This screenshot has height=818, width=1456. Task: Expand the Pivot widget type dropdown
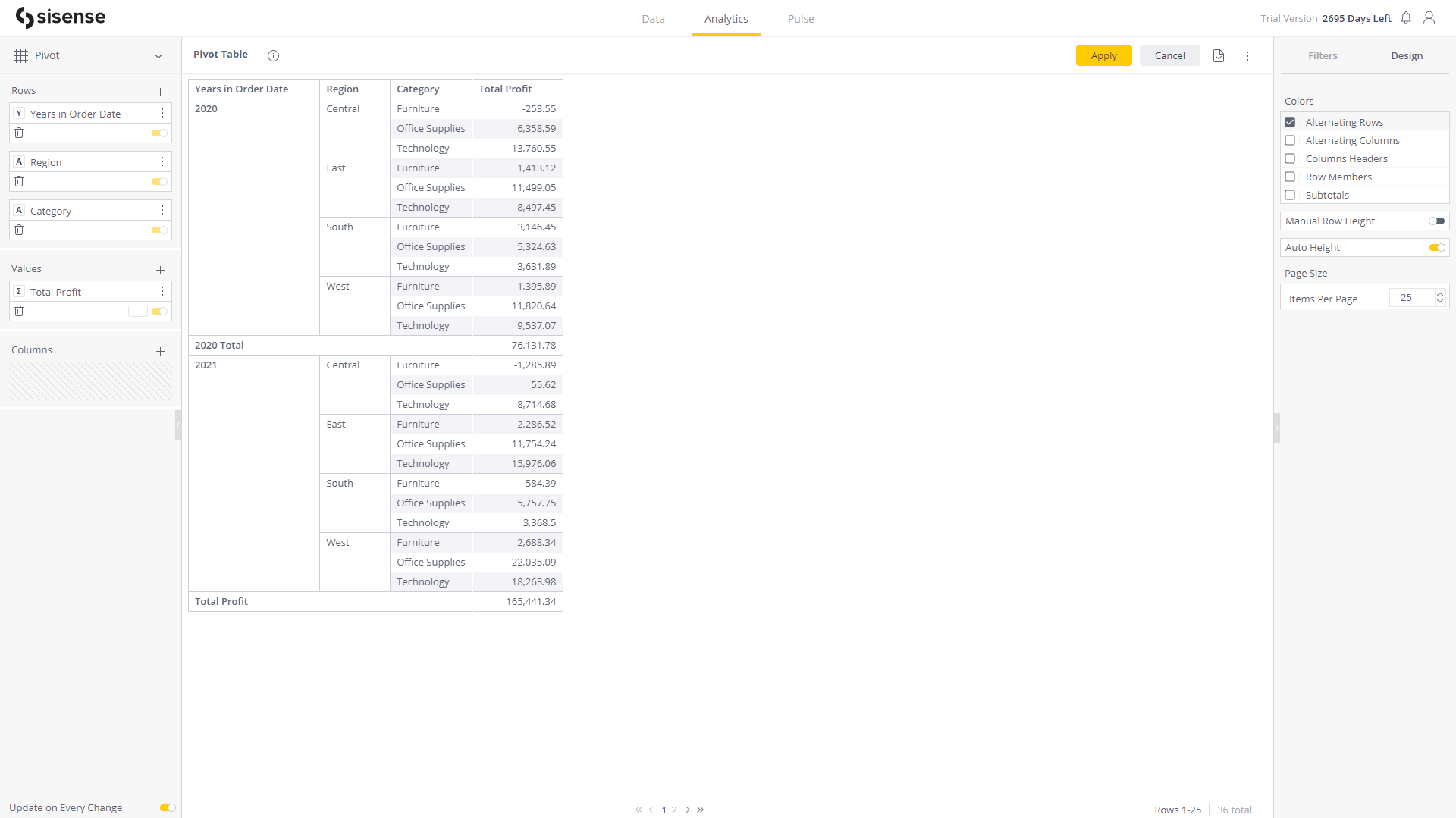(x=158, y=56)
